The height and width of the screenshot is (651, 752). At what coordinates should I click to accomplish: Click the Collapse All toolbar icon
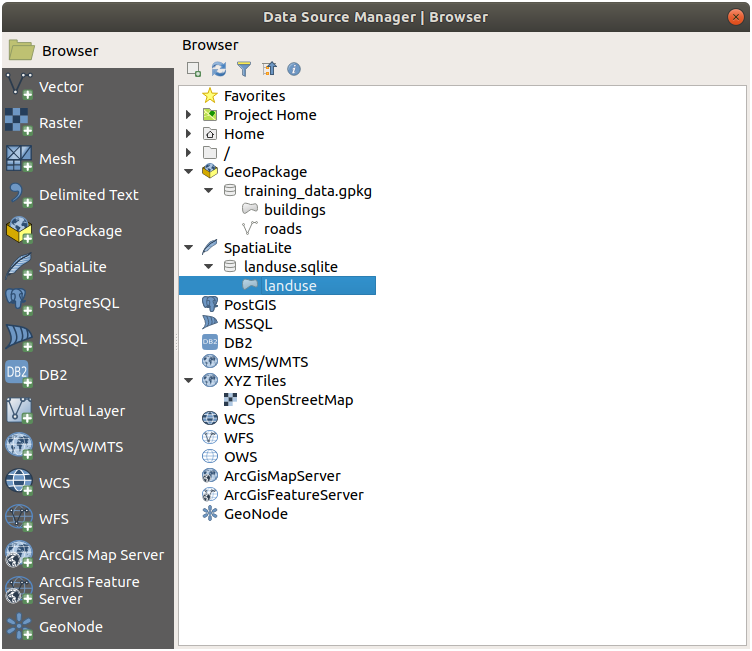268,69
